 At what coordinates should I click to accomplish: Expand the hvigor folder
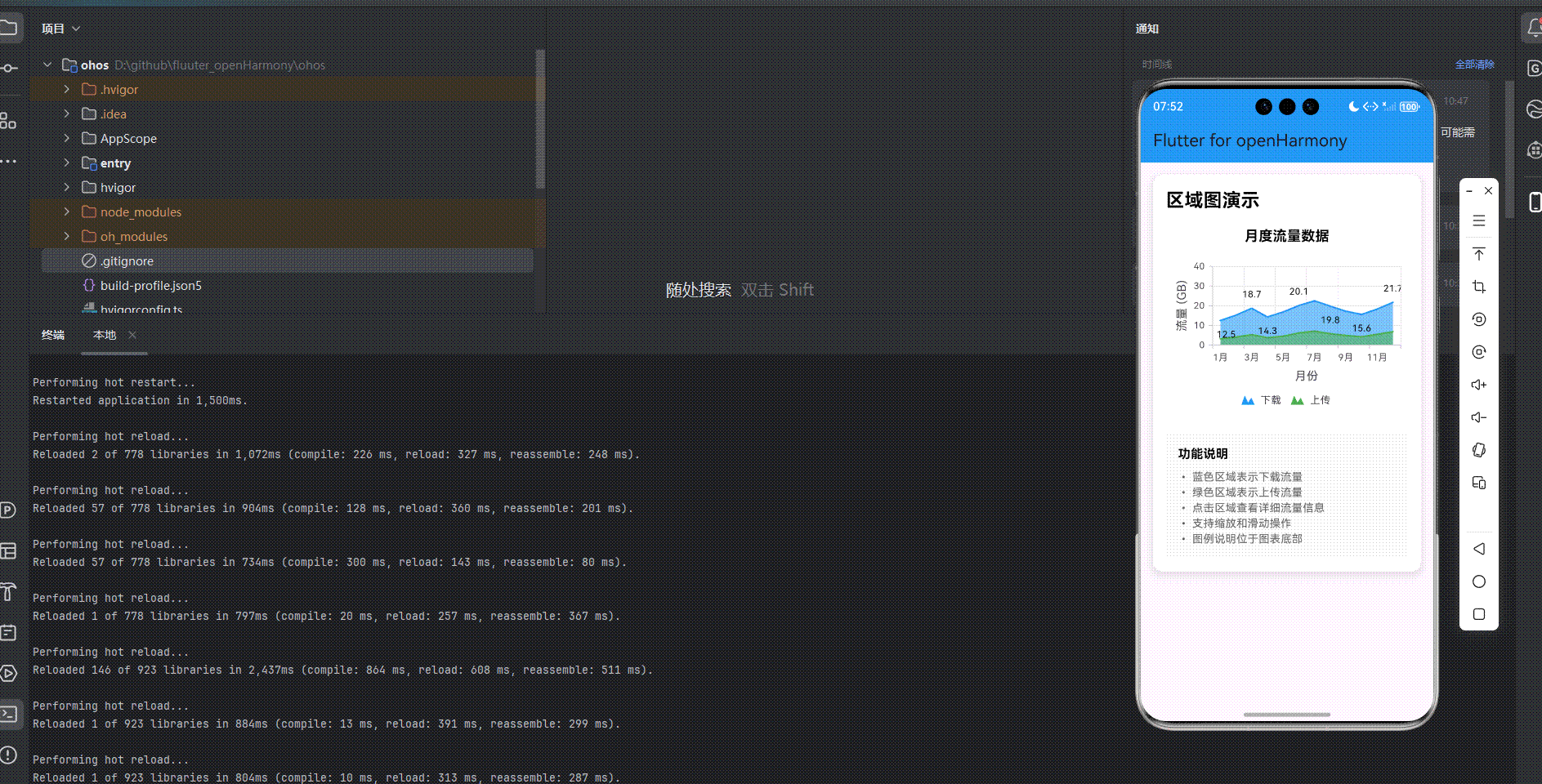click(67, 187)
